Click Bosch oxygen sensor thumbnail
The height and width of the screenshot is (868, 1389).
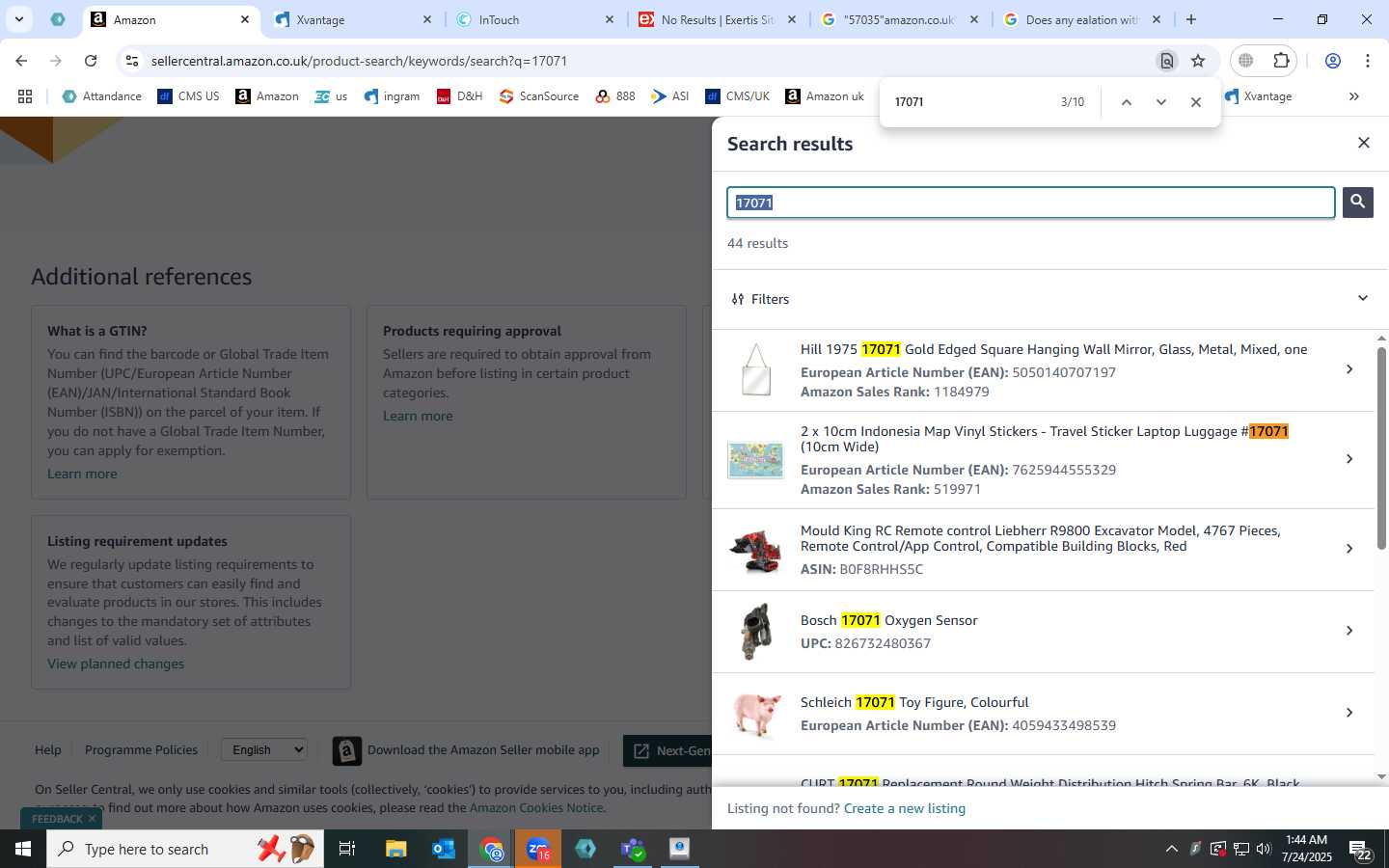coord(755,632)
